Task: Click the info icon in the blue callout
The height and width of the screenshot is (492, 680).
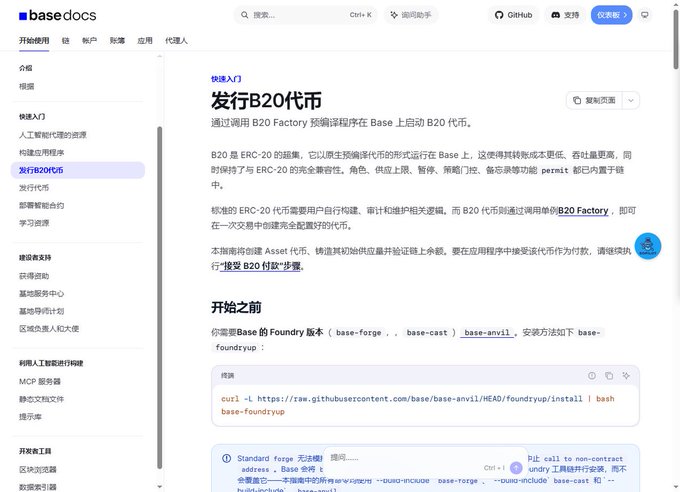Action: 226,458
